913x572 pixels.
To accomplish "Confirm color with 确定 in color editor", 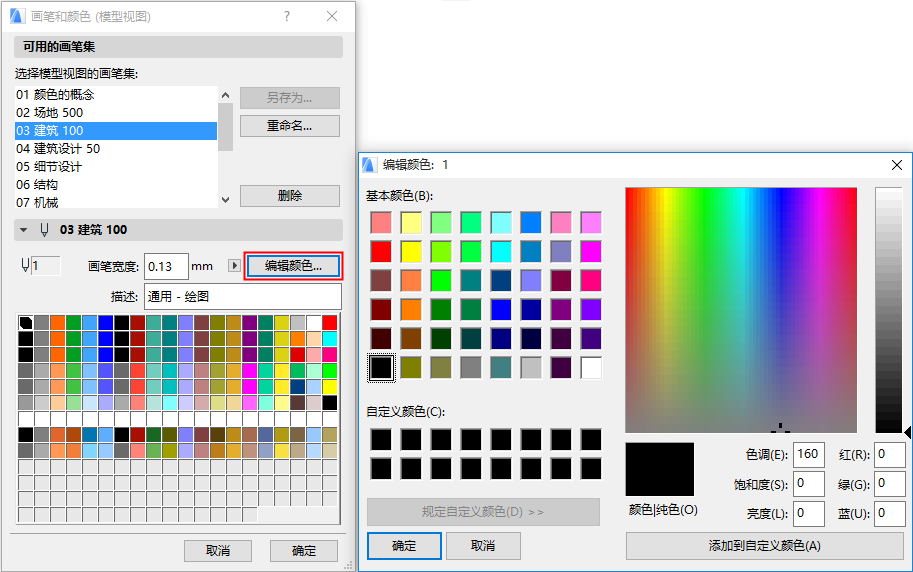I will pos(404,546).
